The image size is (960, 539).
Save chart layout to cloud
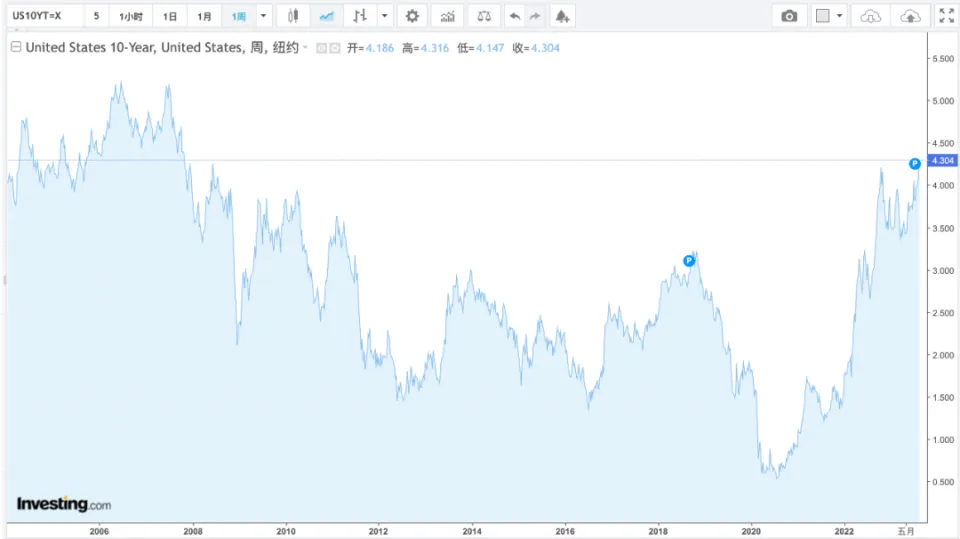910,16
